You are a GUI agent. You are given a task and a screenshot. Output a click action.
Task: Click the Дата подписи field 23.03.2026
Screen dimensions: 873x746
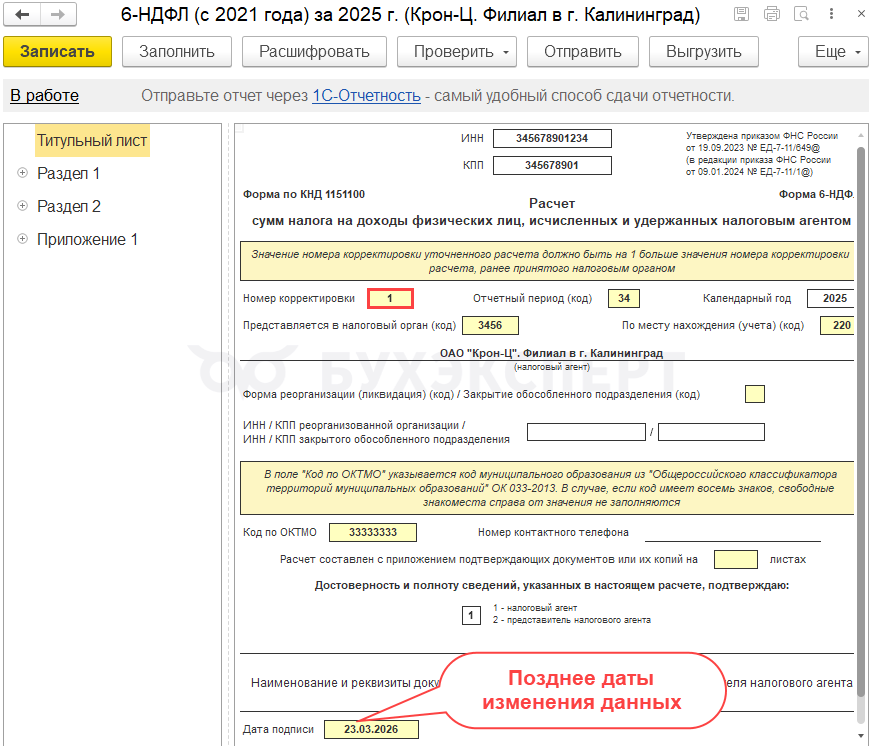pos(371,730)
